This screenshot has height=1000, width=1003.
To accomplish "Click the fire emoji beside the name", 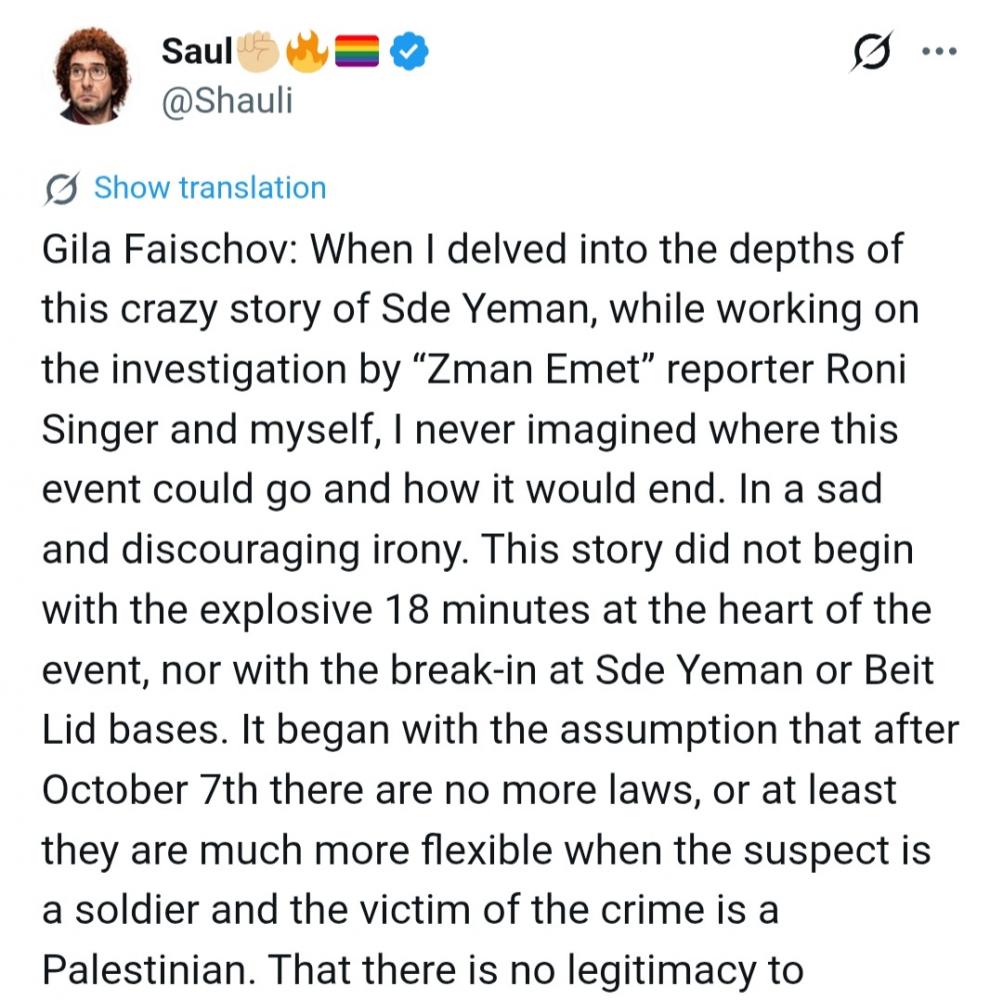I will coord(306,51).
